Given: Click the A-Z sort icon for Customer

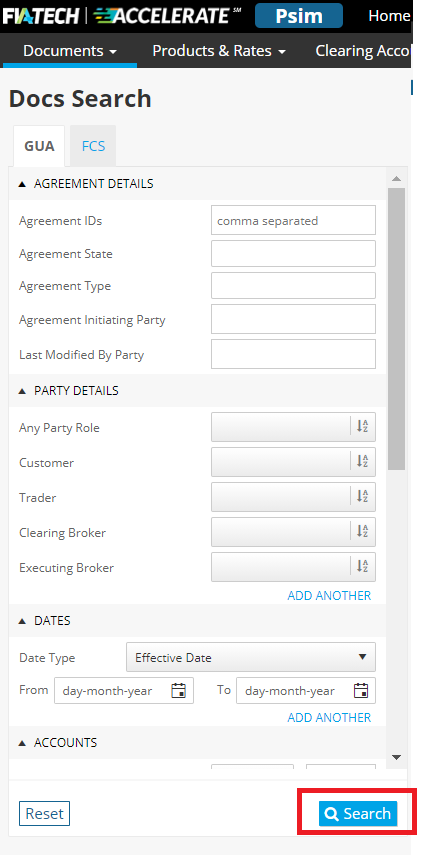Looking at the screenshot, I should point(363,462).
